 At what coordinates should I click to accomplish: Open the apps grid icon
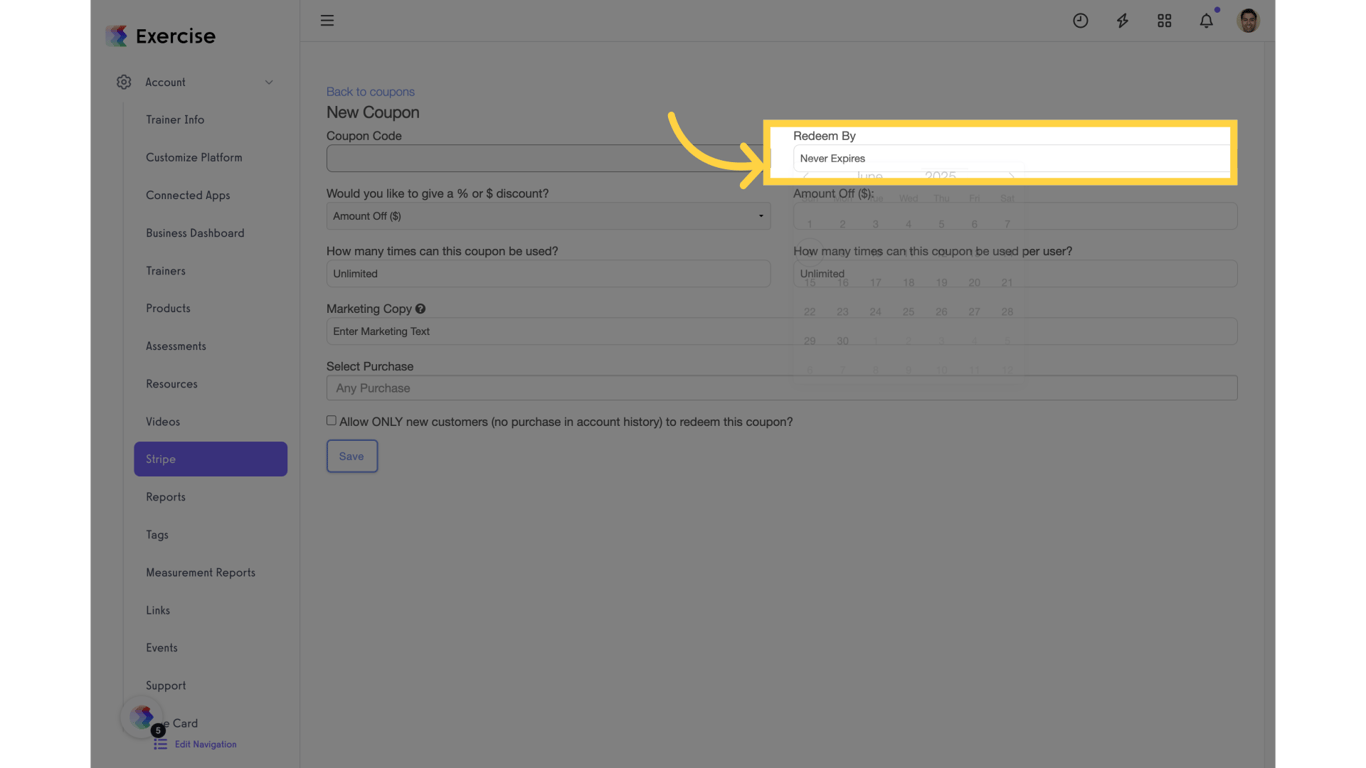tap(1164, 20)
